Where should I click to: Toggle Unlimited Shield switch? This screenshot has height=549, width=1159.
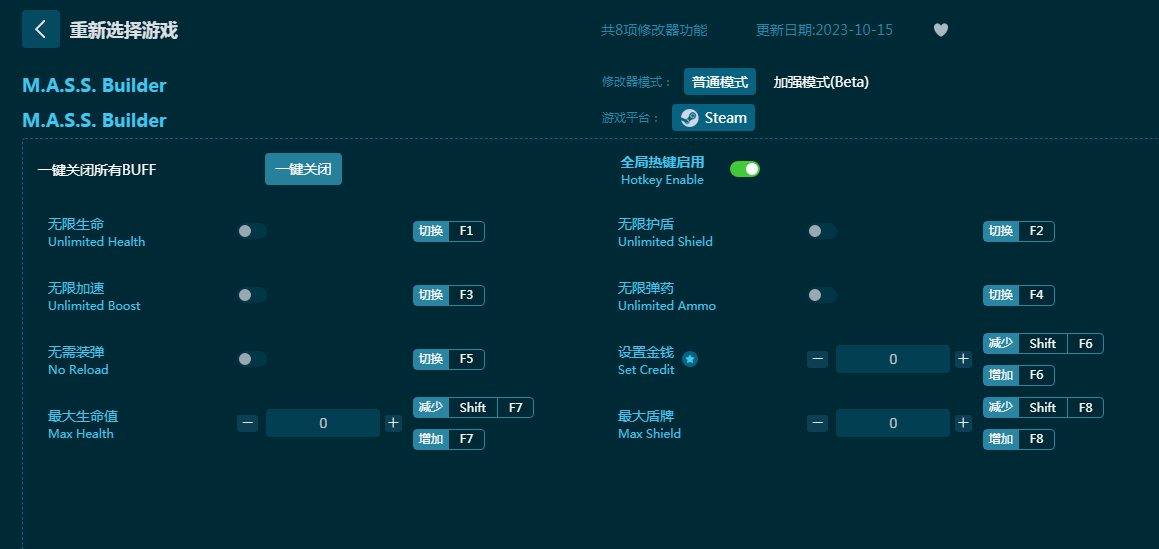821,231
